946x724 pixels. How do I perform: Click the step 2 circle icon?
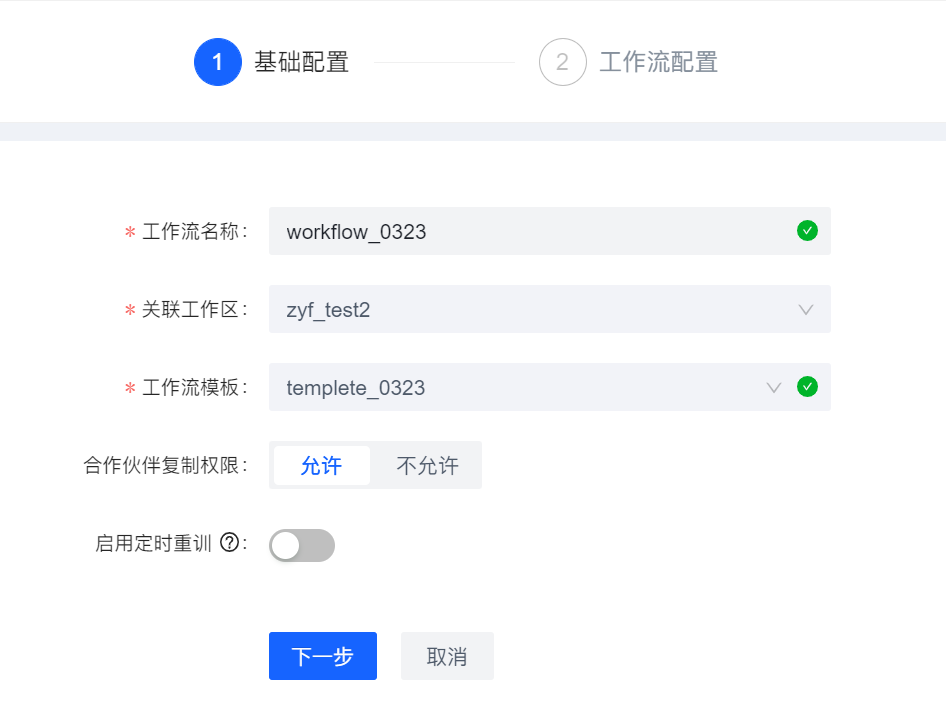coord(562,62)
